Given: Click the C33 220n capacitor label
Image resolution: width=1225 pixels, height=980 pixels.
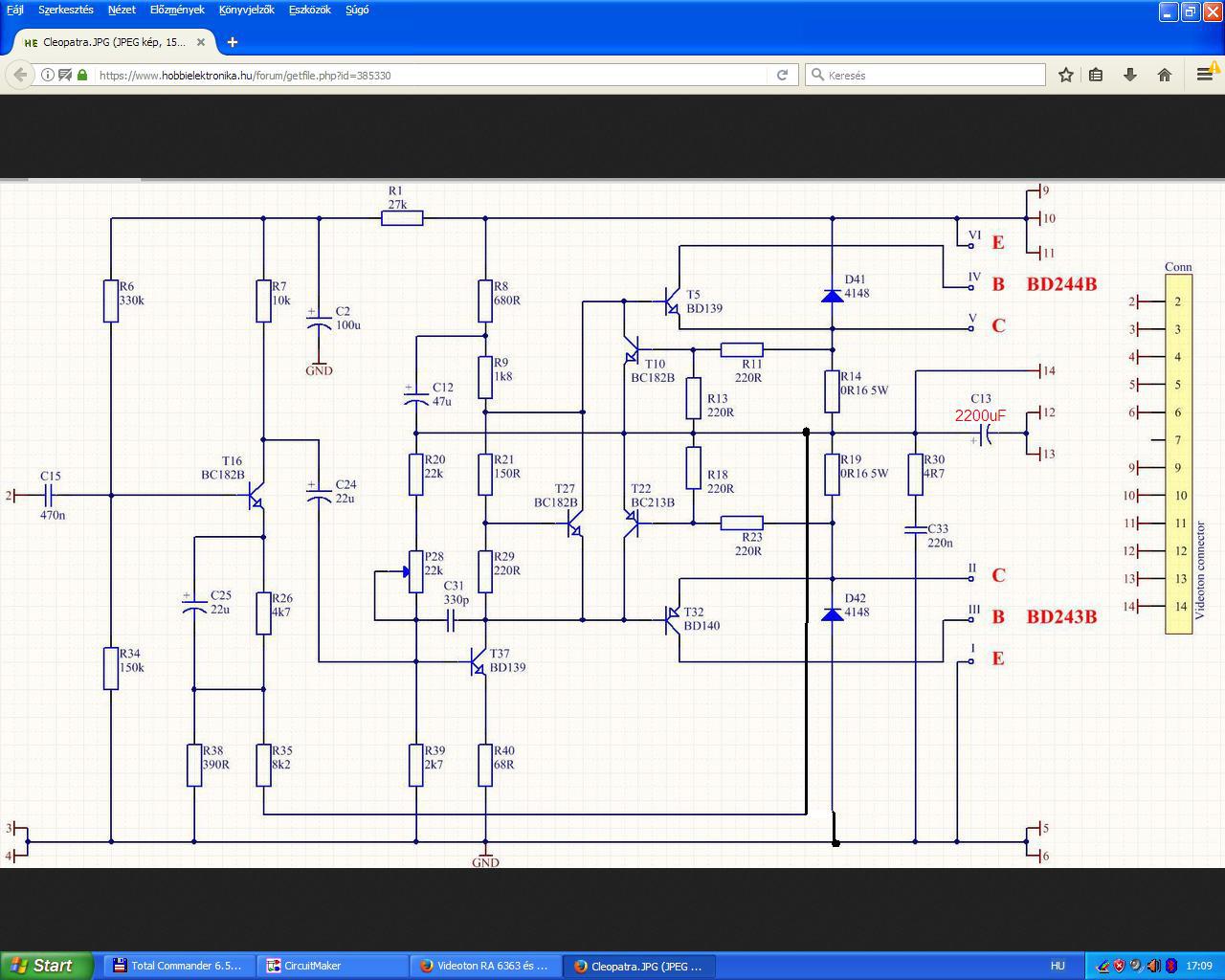Looking at the screenshot, I should pos(940,536).
